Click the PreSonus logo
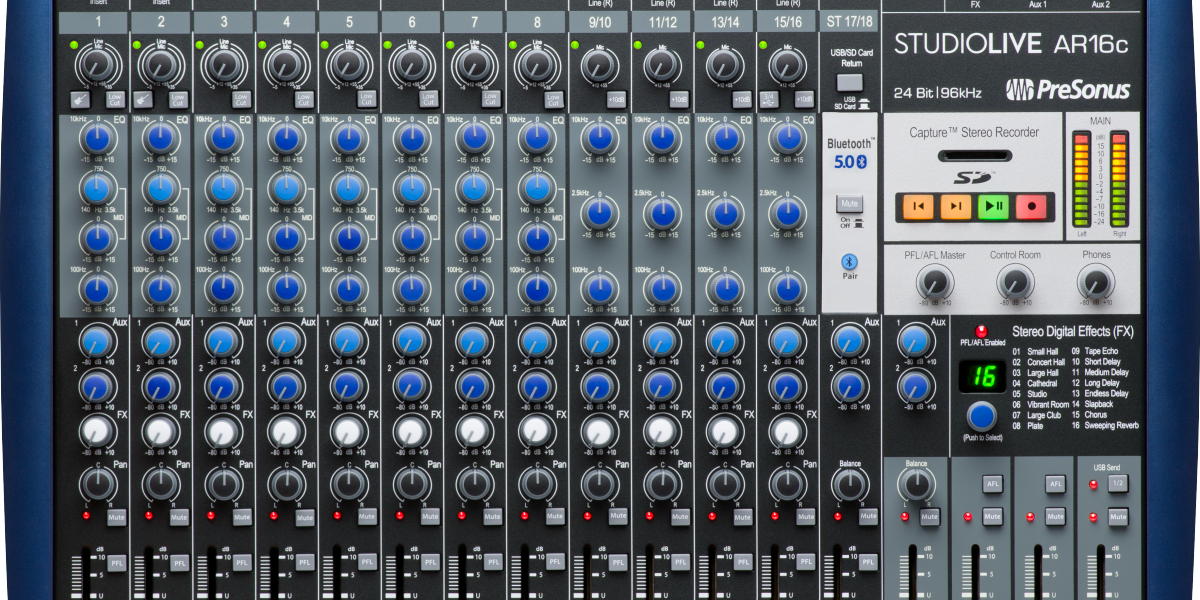The height and width of the screenshot is (600, 1200). (x=1067, y=90)
